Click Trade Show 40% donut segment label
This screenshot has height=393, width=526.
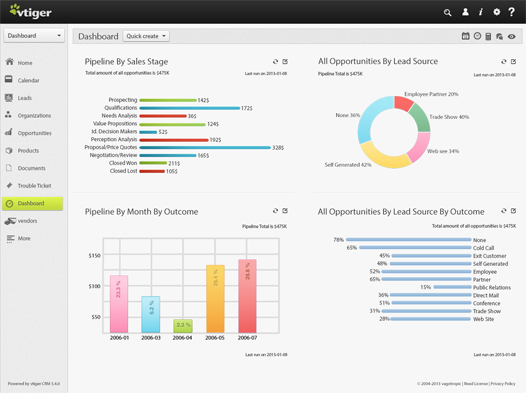[449, 117]
